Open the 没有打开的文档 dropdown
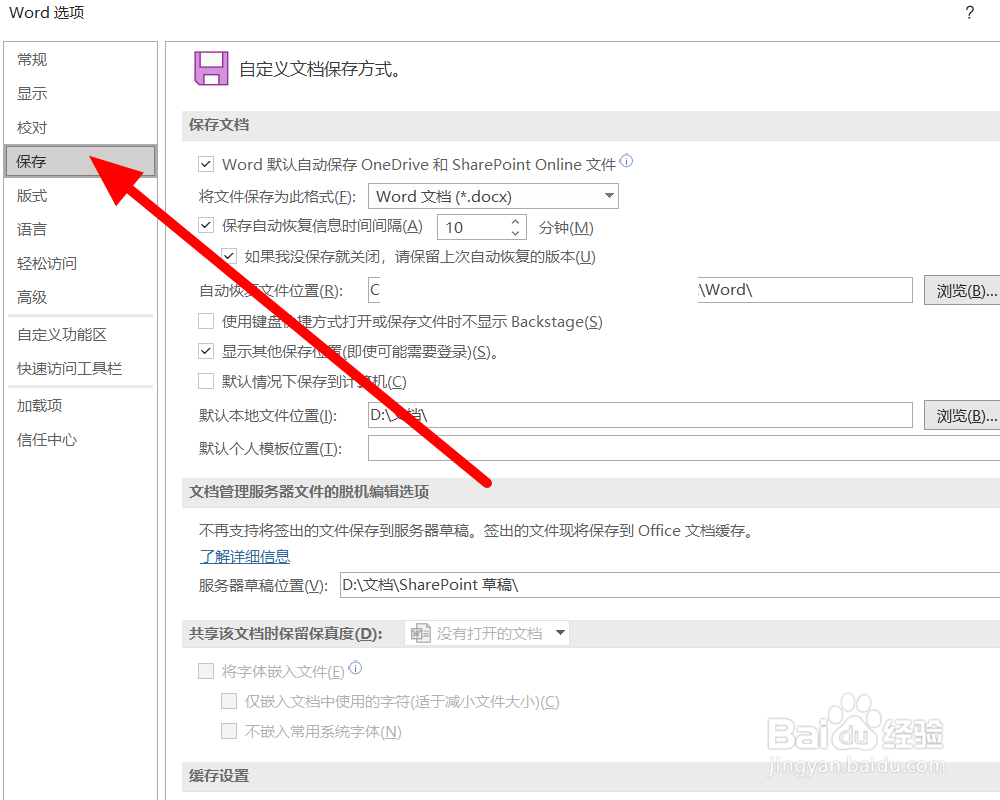This screenshot has height=800, width=1000. tap(487, 633)
